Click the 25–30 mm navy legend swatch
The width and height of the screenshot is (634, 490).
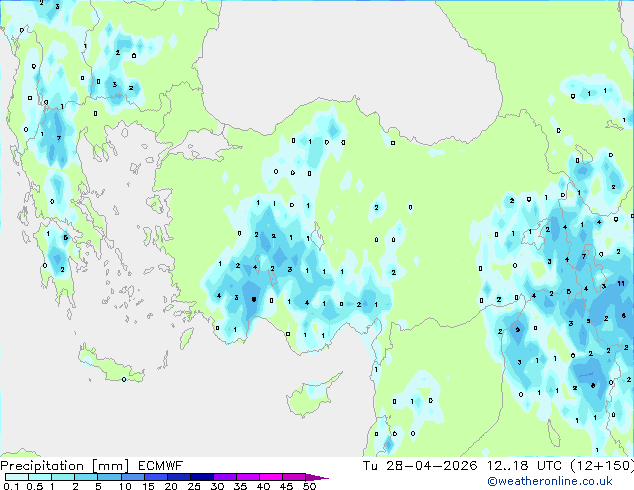[x=202, y=477]
